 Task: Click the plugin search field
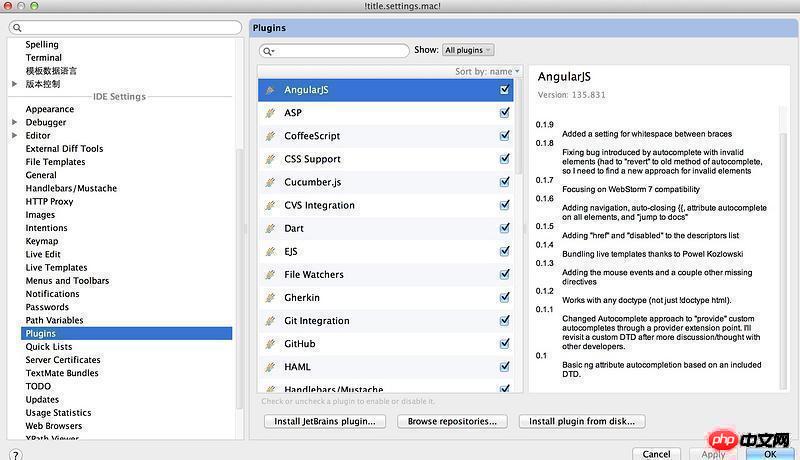[334, 51]
